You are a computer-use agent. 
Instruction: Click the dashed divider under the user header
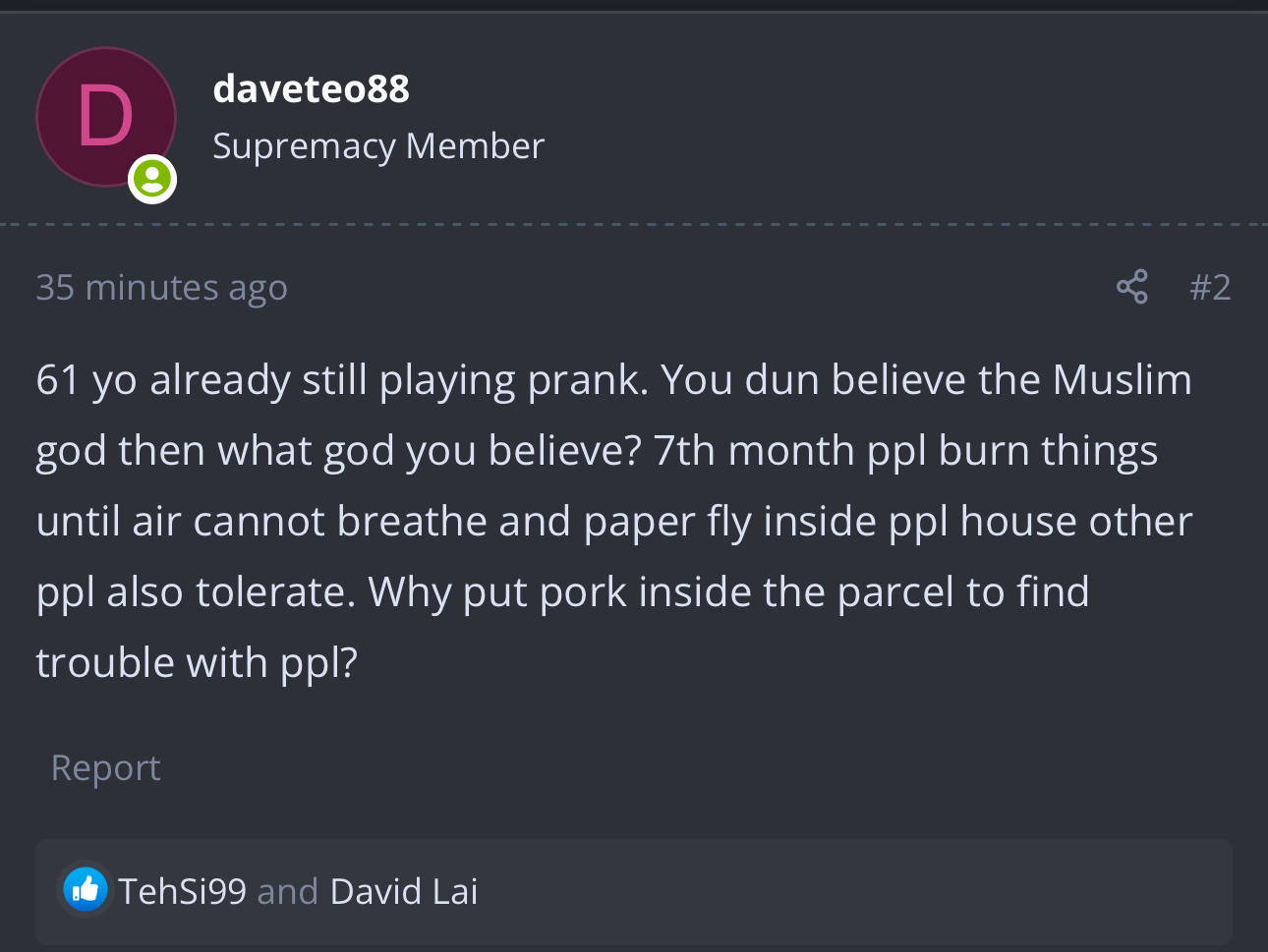634,224
